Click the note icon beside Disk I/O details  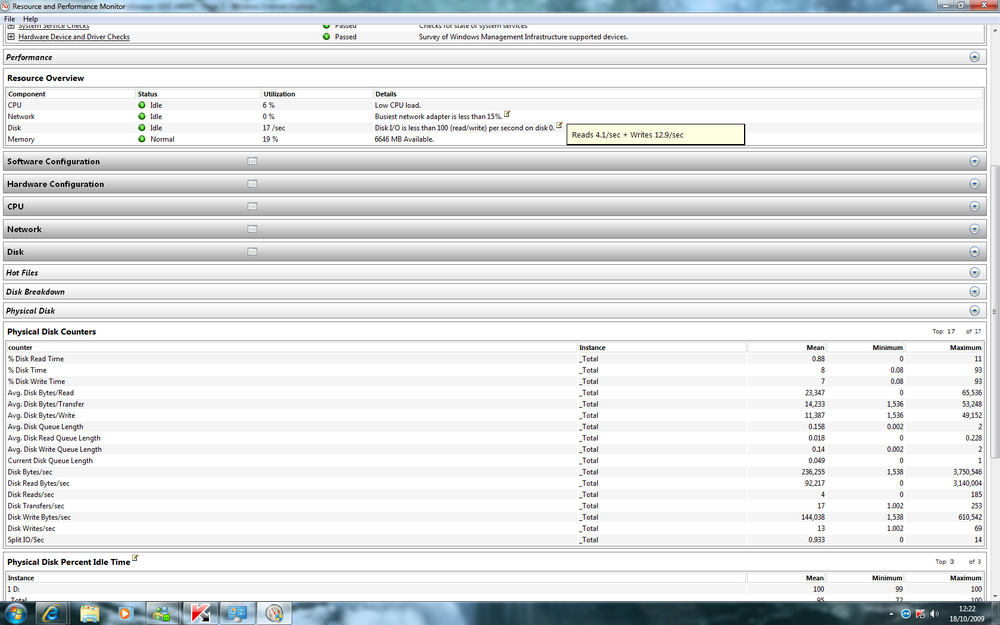click(x=559, y=125)
